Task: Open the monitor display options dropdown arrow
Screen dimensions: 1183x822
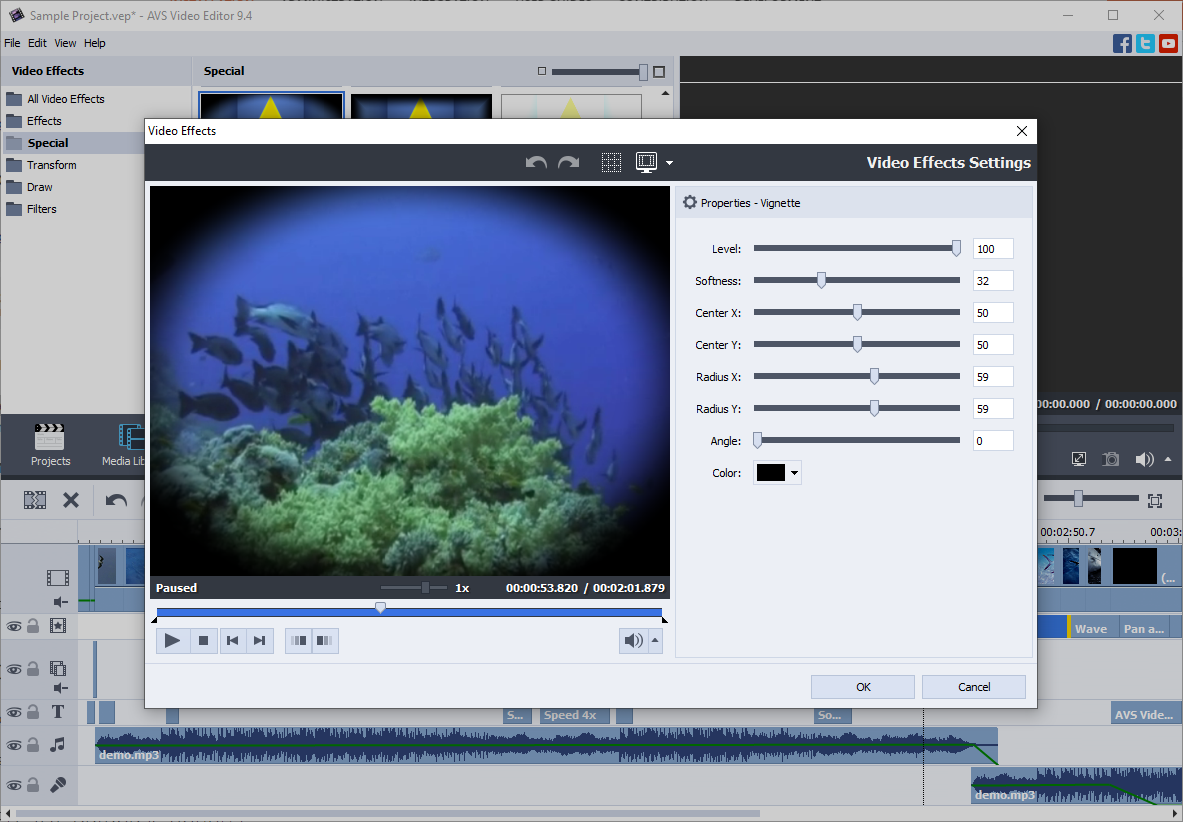Action: (x=670, y=161)
